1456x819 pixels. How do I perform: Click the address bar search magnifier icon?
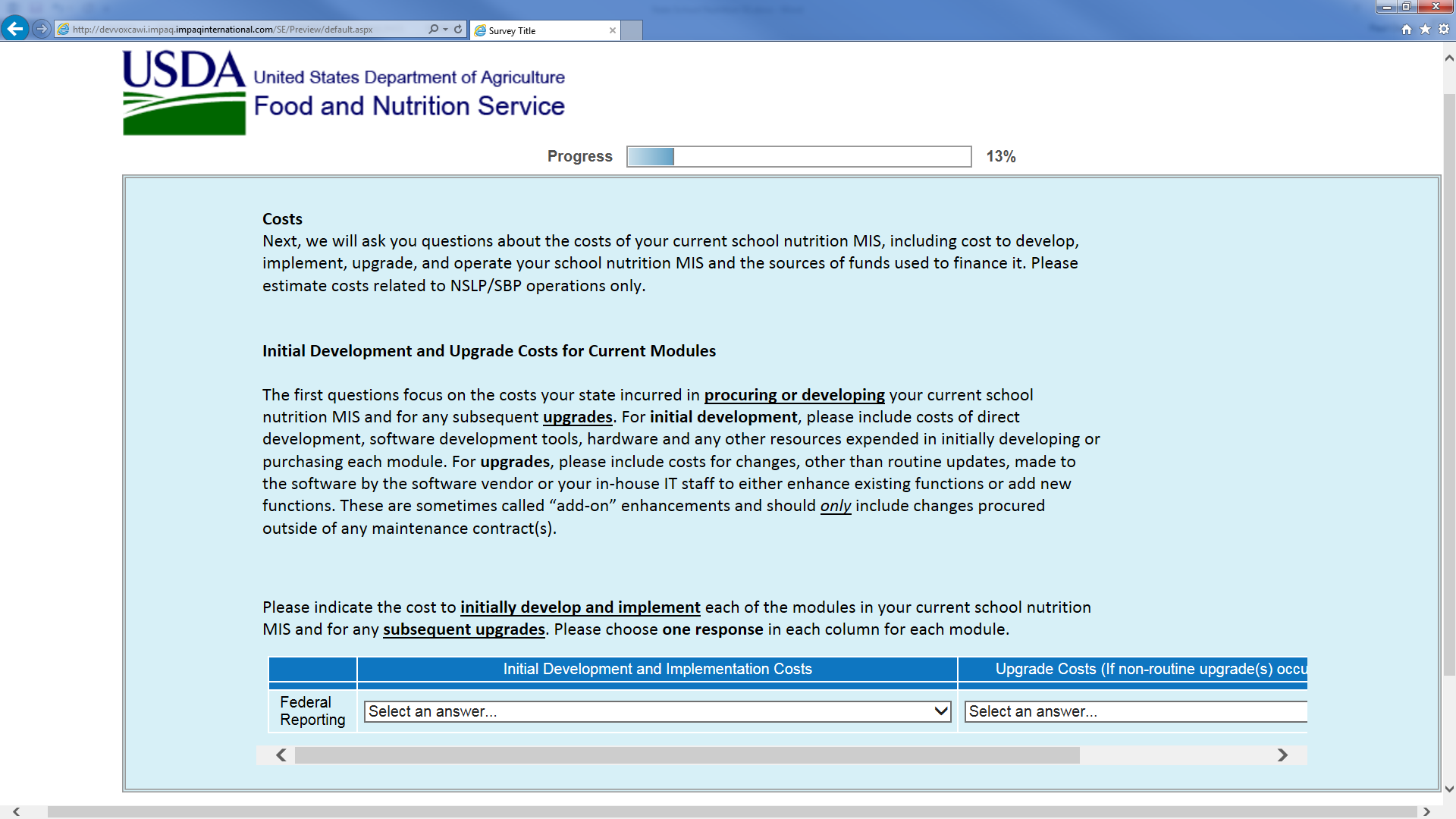point(433,29)
